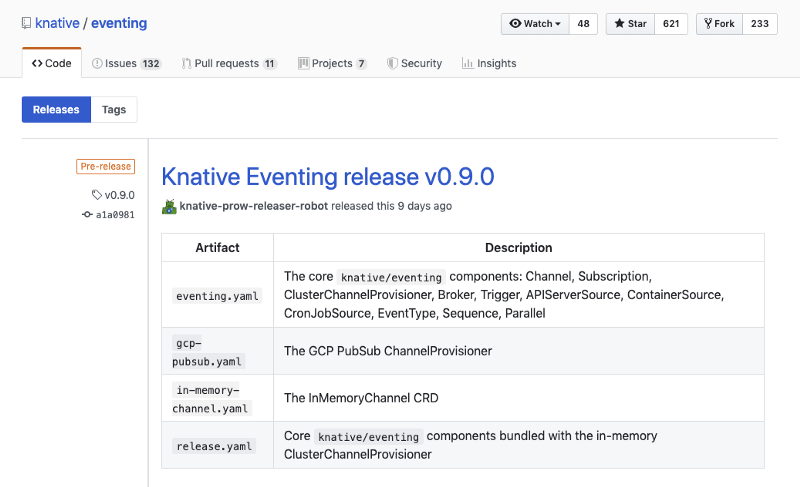
Task: View the 48 watchers count
Action: pyautogui.click(x=583, y=24)
